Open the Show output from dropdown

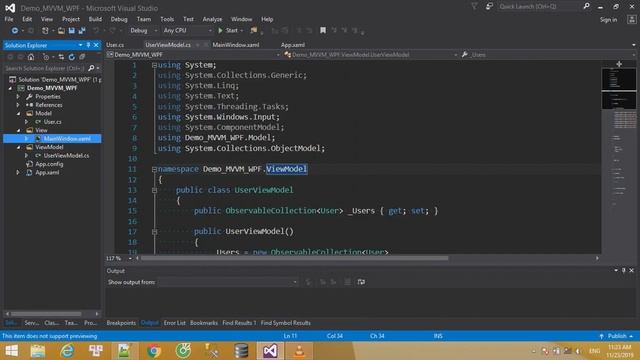point(228,282)
